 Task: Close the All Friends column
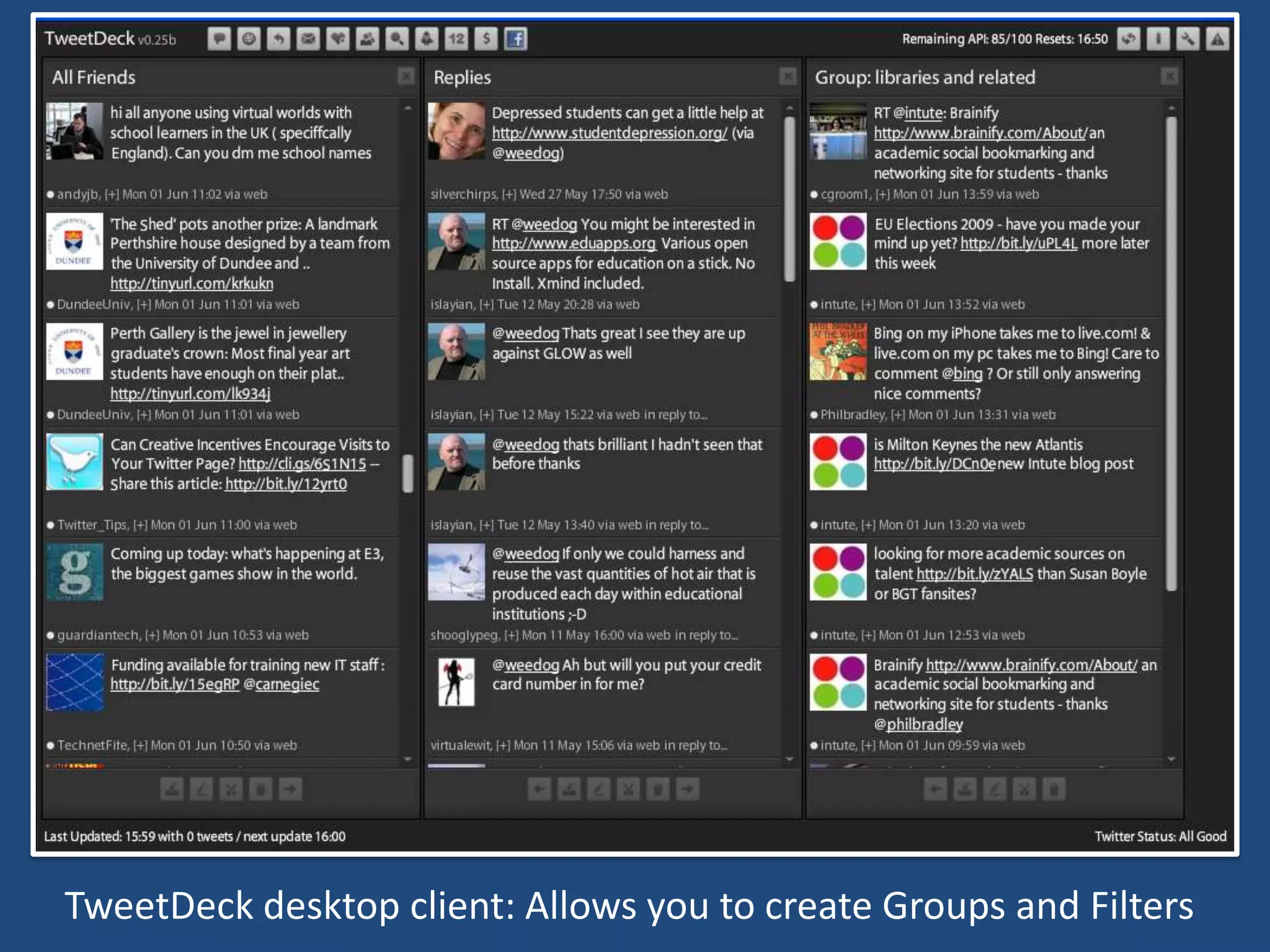click(x=406, y=76)
